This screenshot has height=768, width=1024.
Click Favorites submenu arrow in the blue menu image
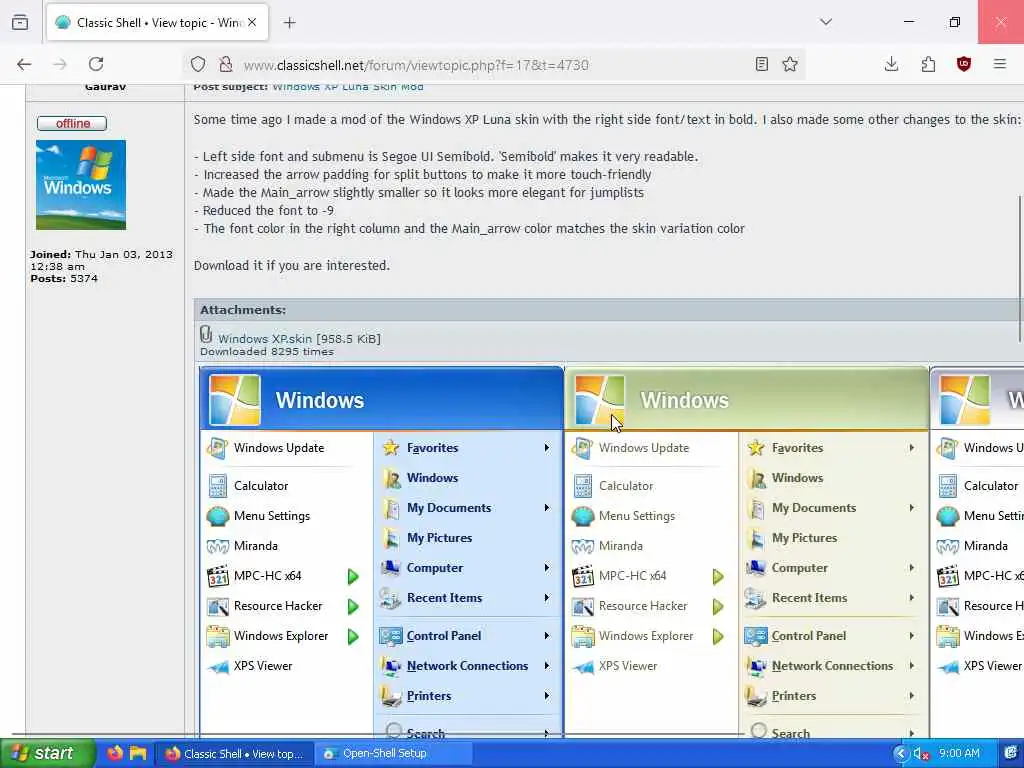click(x=547, y=448)
